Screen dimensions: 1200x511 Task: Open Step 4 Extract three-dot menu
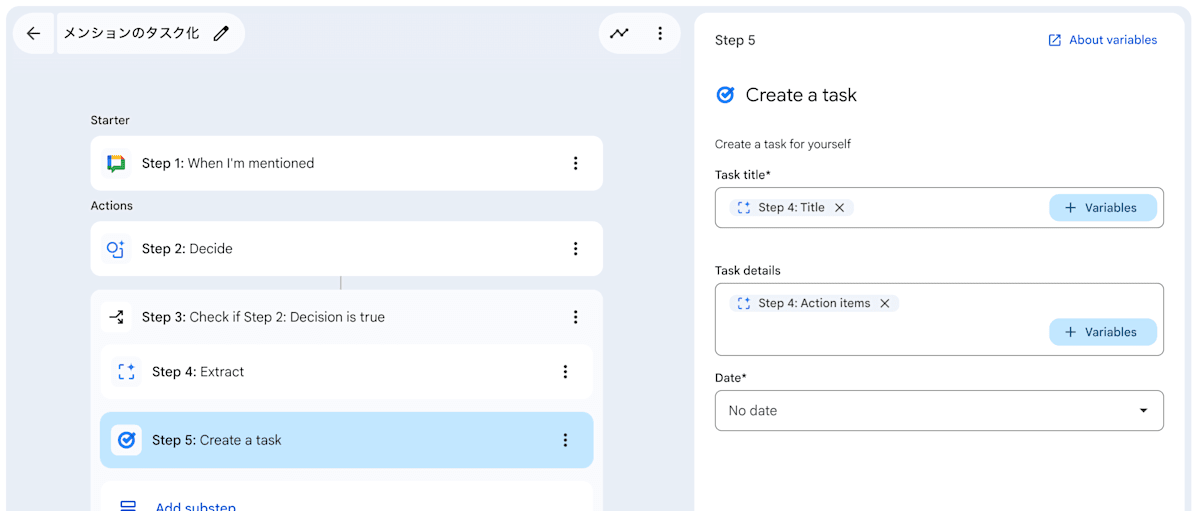(x=565, y=372)
